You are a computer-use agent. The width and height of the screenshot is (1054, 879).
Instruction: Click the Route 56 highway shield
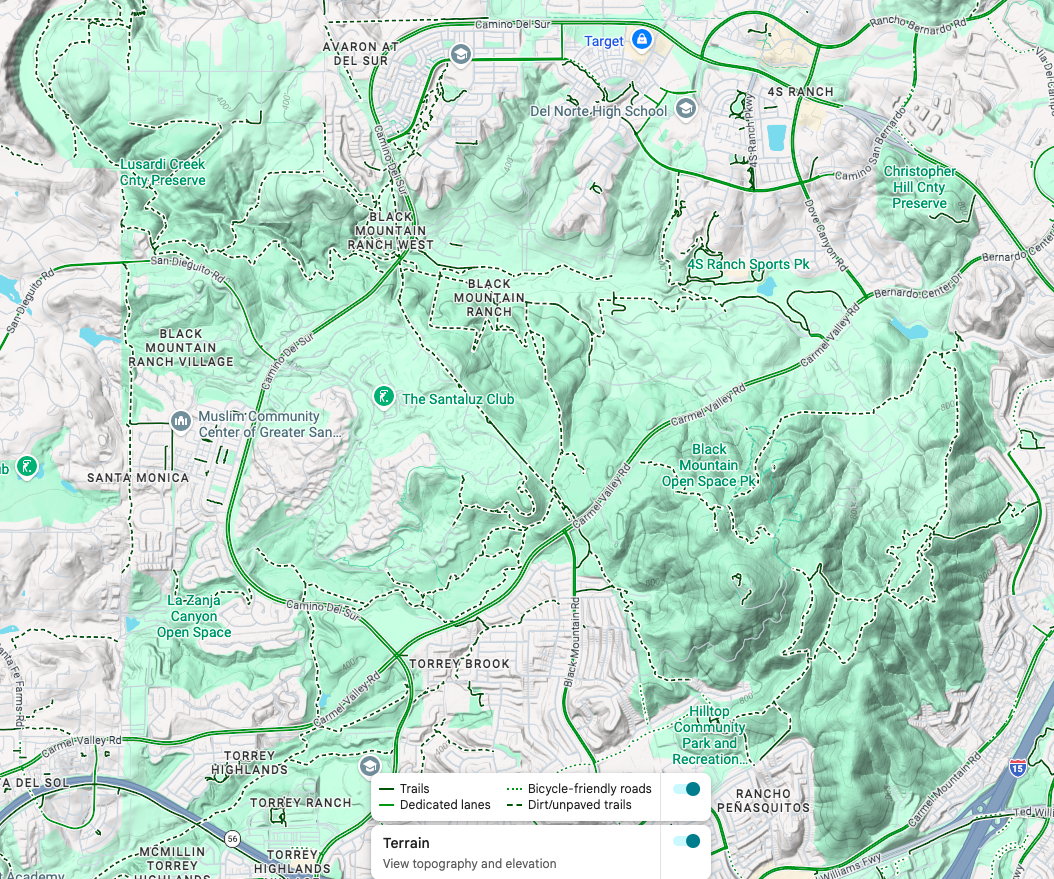[232, 839]
